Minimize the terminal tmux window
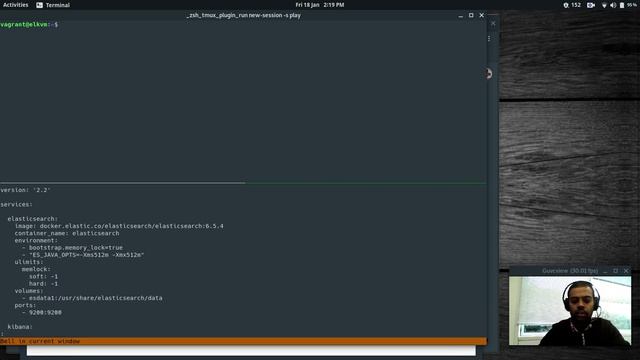This screenshot has width=640, height=360. tap(460, 16)
